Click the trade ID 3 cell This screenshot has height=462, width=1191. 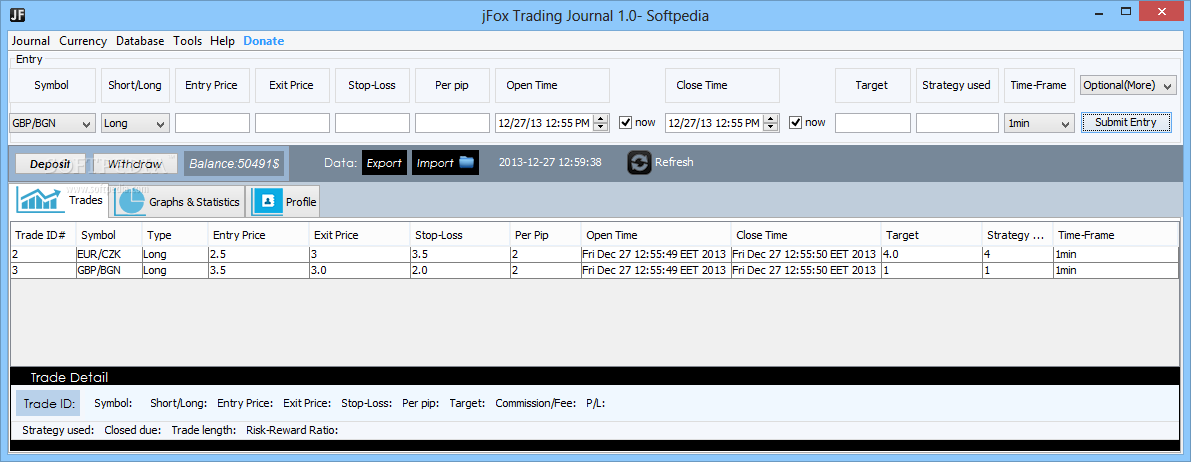(x=43, y=271)
